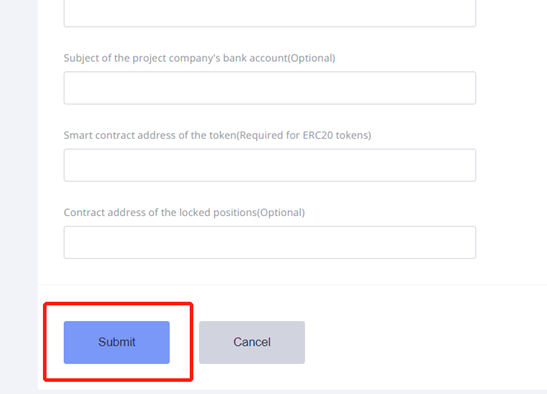Activate the ERC20 token contract address field
547x394 pixels.
pos(270,165)
